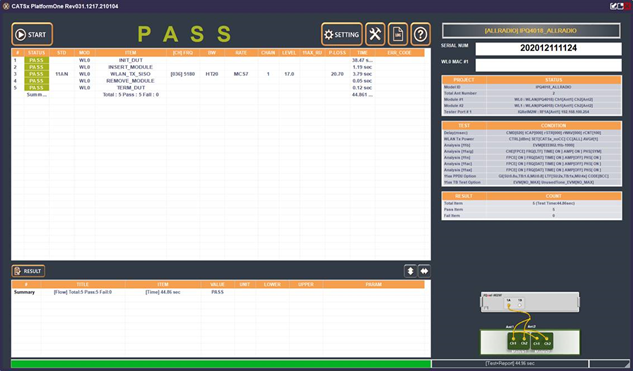The width and height of the screenshot is (633, 371).
Task: Select the REMOVE_MODULE test row
Action: (218, 81)
